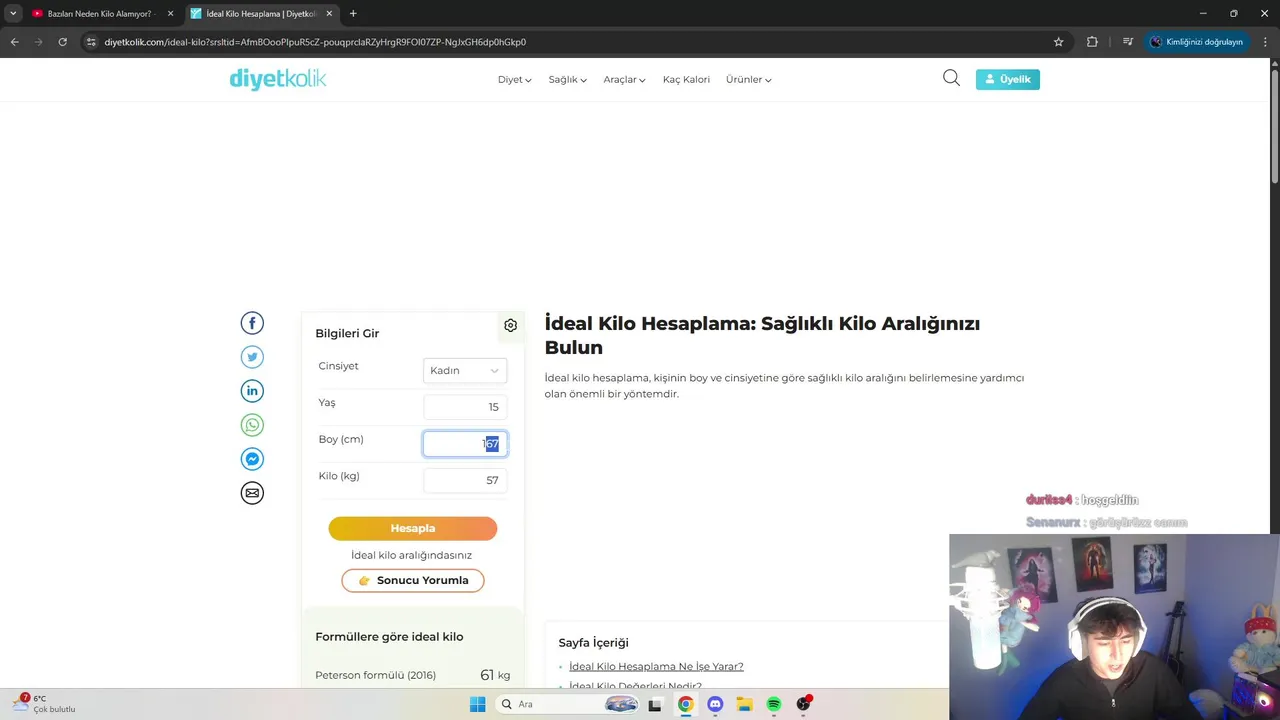View site information icon in address bar
1280x720 pixels.
(91, 42)
